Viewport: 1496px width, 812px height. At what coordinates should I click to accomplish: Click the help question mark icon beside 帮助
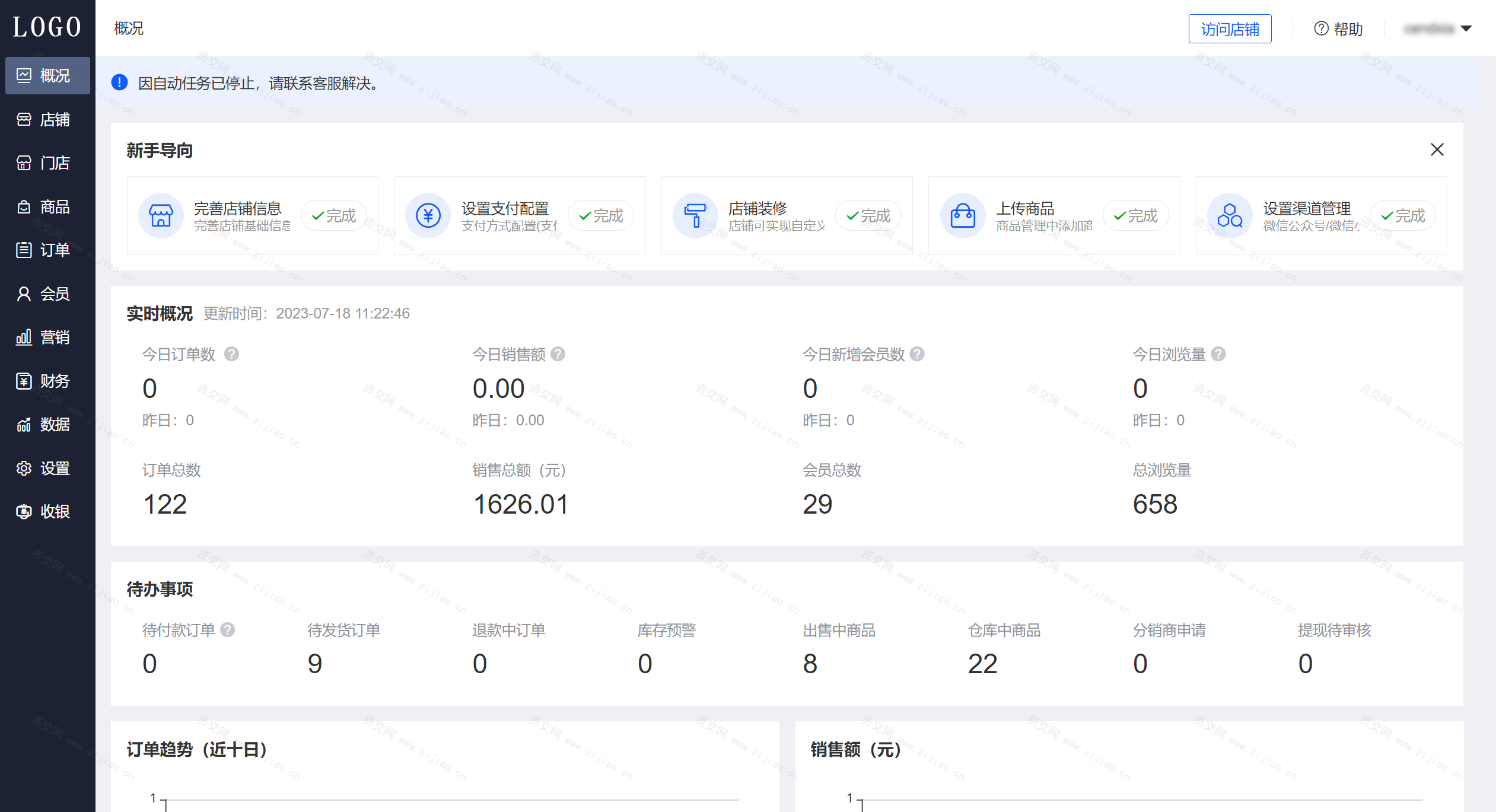click(x=1321, y=28)
